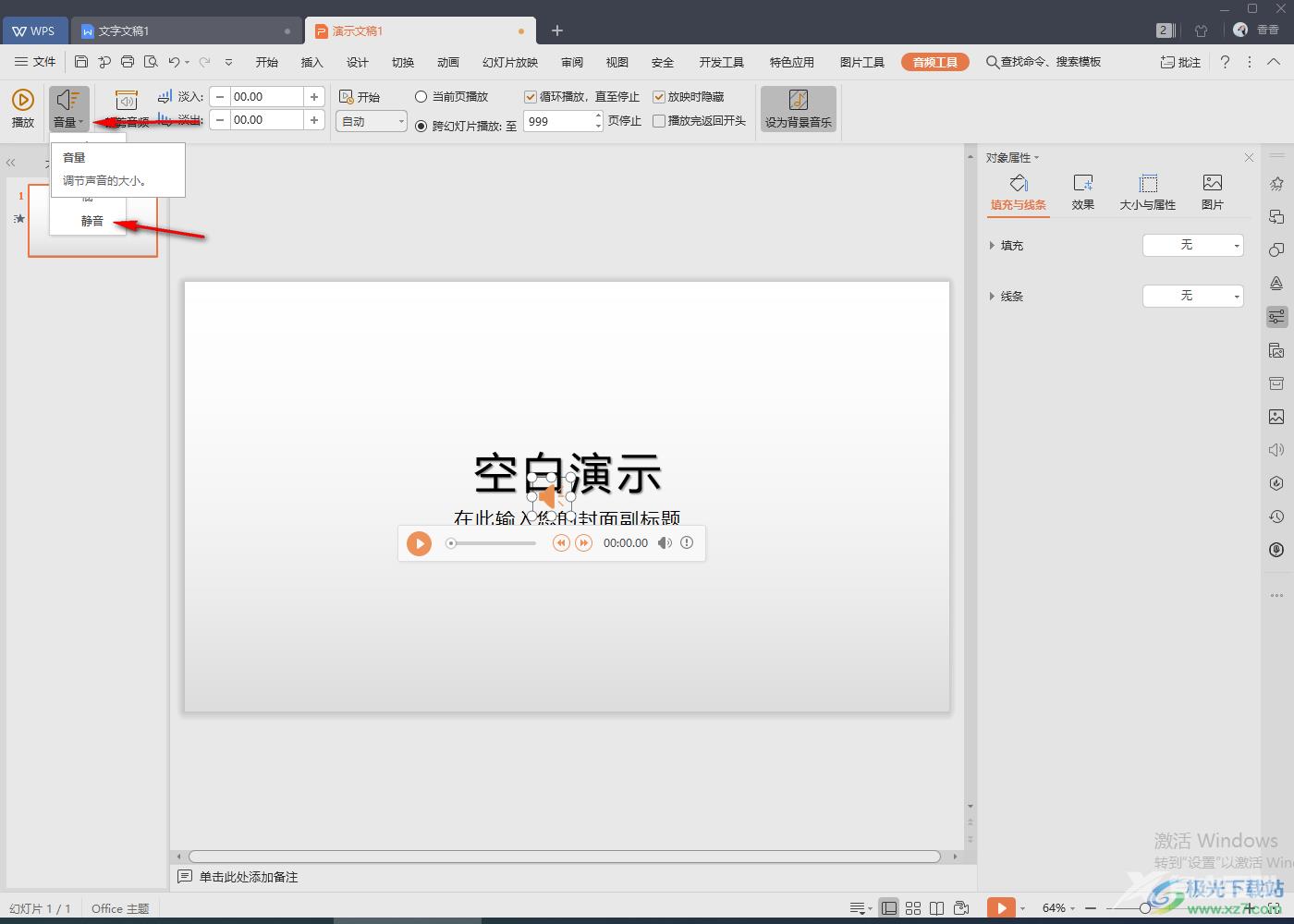Select the 跨幻灯片播放 radio button
The width and height of the screenshot is (1294, 924).
tap(421, 126)
